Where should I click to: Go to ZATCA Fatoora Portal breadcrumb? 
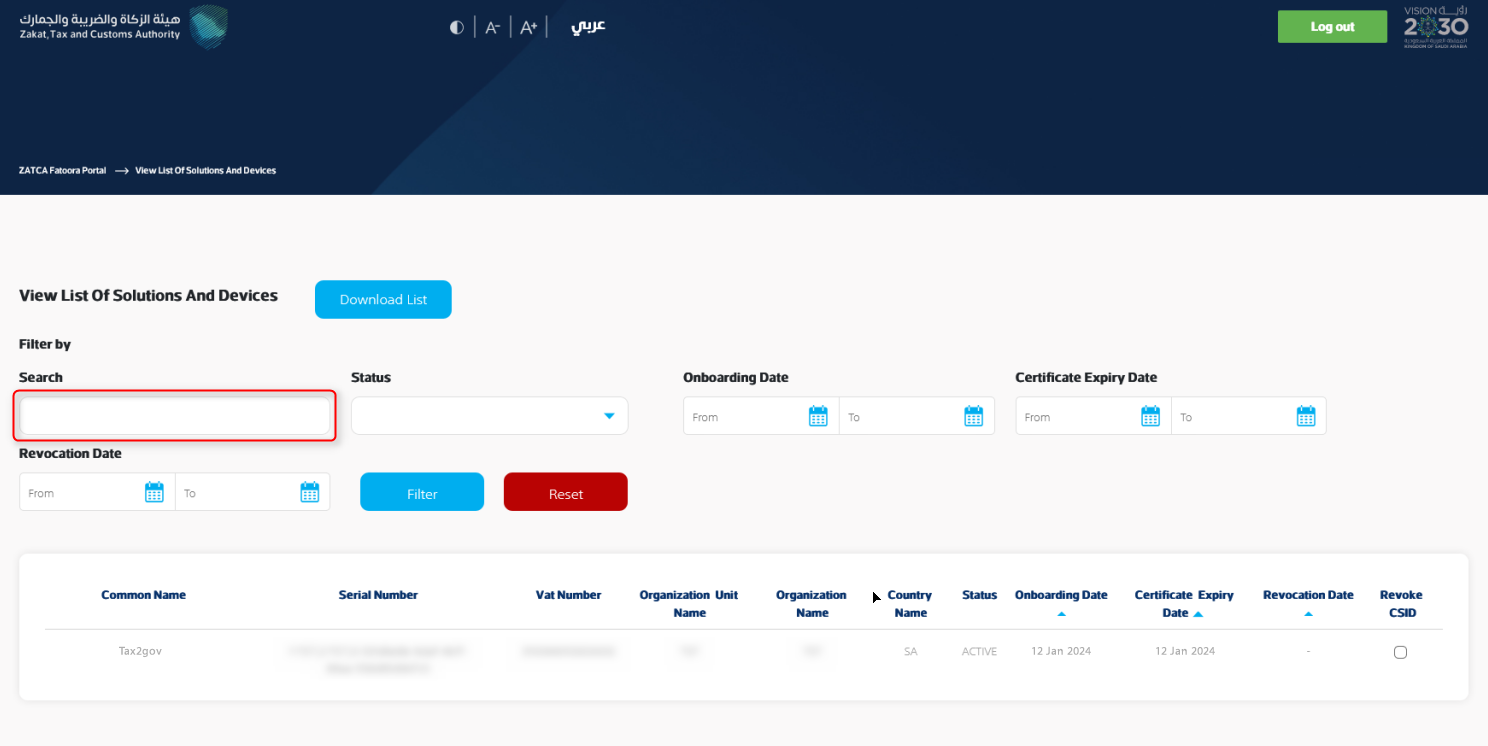pos(62,171)
